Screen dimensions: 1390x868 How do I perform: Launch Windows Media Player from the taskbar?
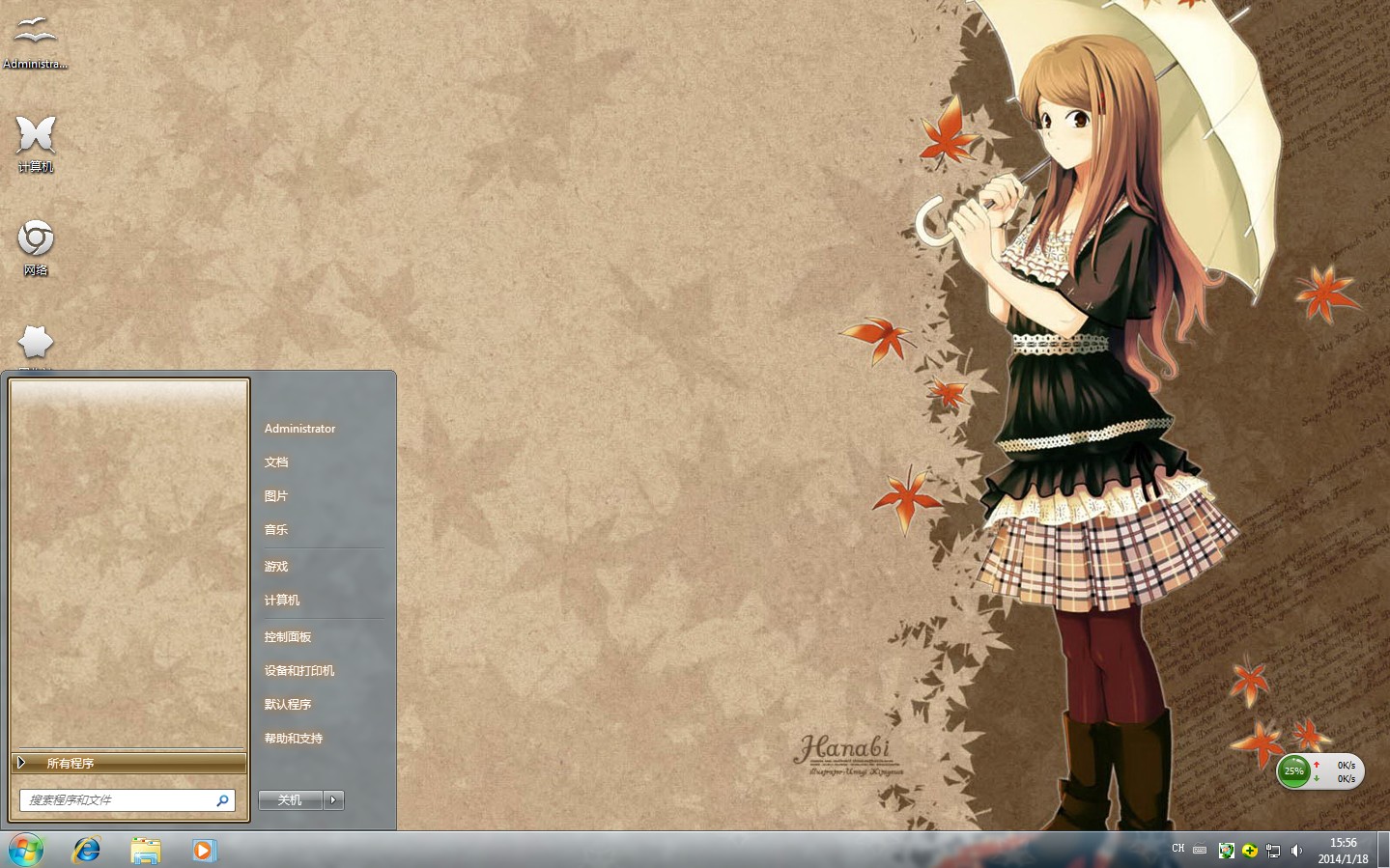[x=204, y=851]
